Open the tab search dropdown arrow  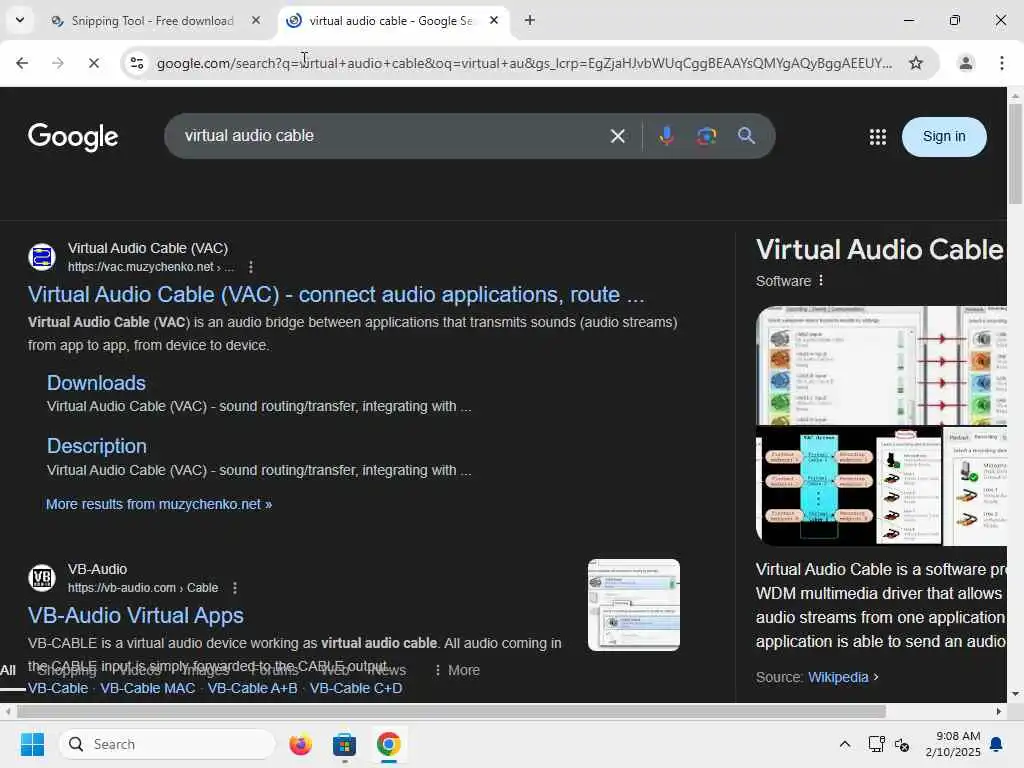(x=20, y=20)
